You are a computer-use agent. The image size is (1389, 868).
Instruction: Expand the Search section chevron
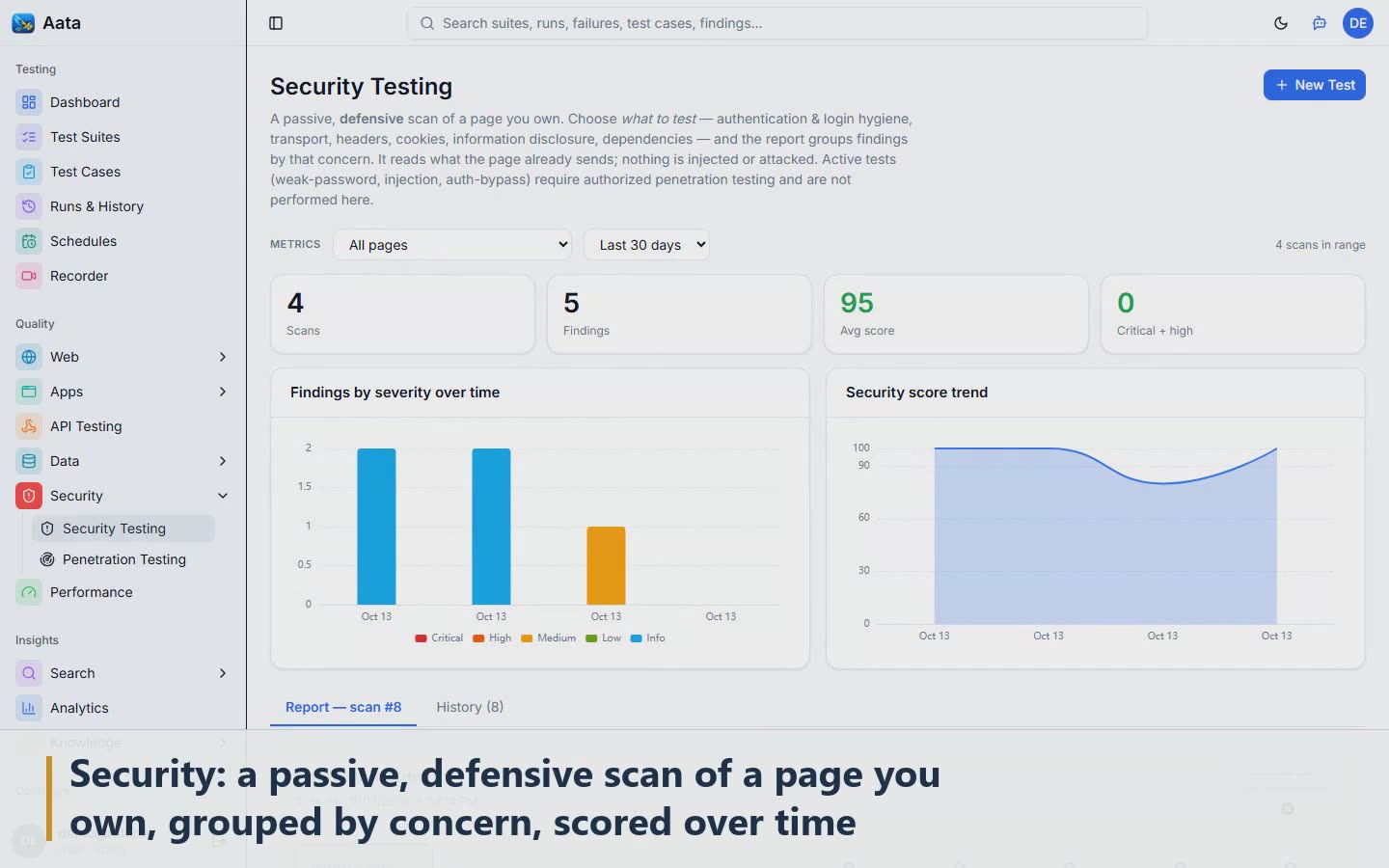pos(223,673)
